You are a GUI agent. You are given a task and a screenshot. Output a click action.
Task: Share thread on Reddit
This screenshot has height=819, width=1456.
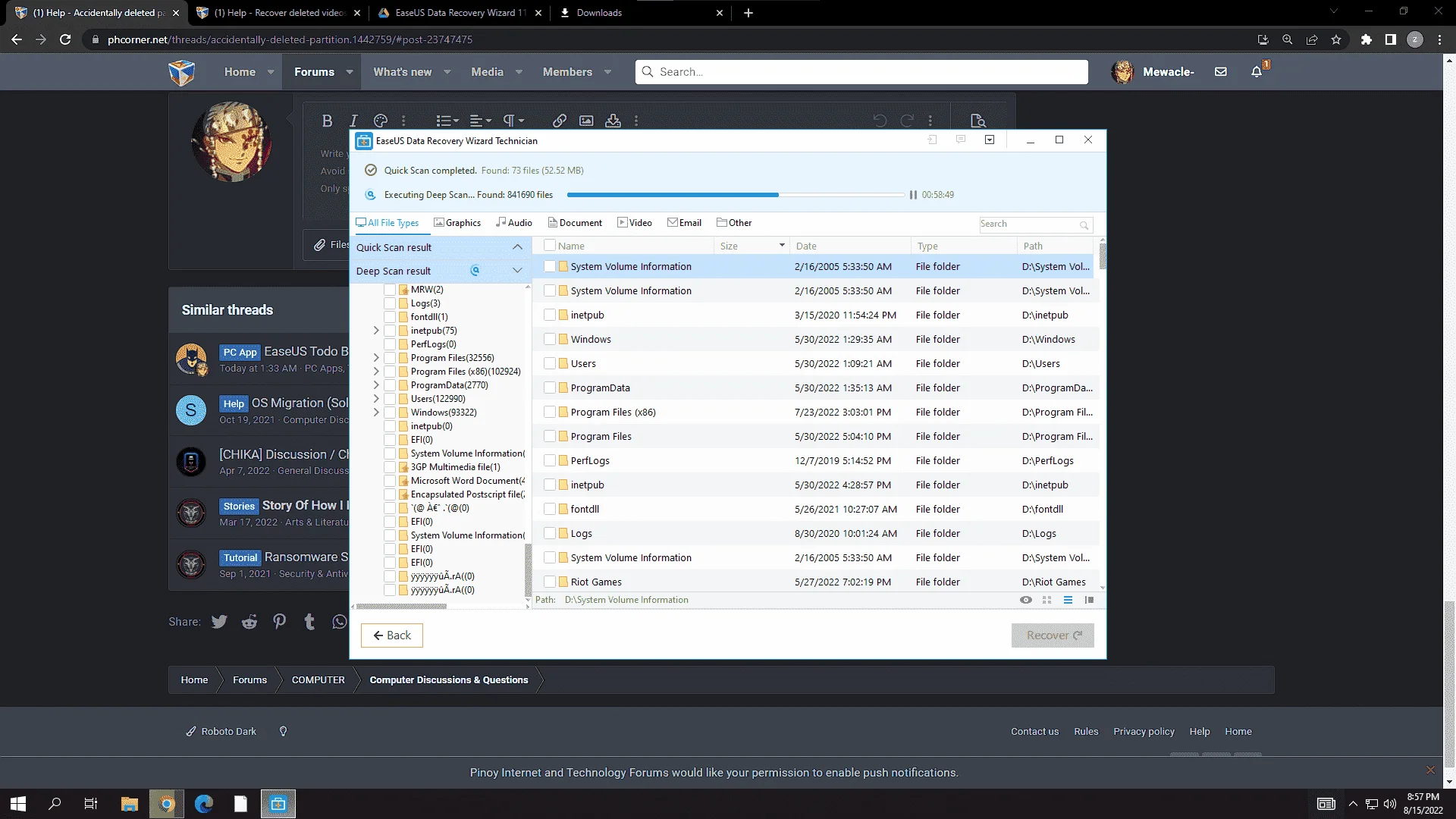[x=249, y=622]
